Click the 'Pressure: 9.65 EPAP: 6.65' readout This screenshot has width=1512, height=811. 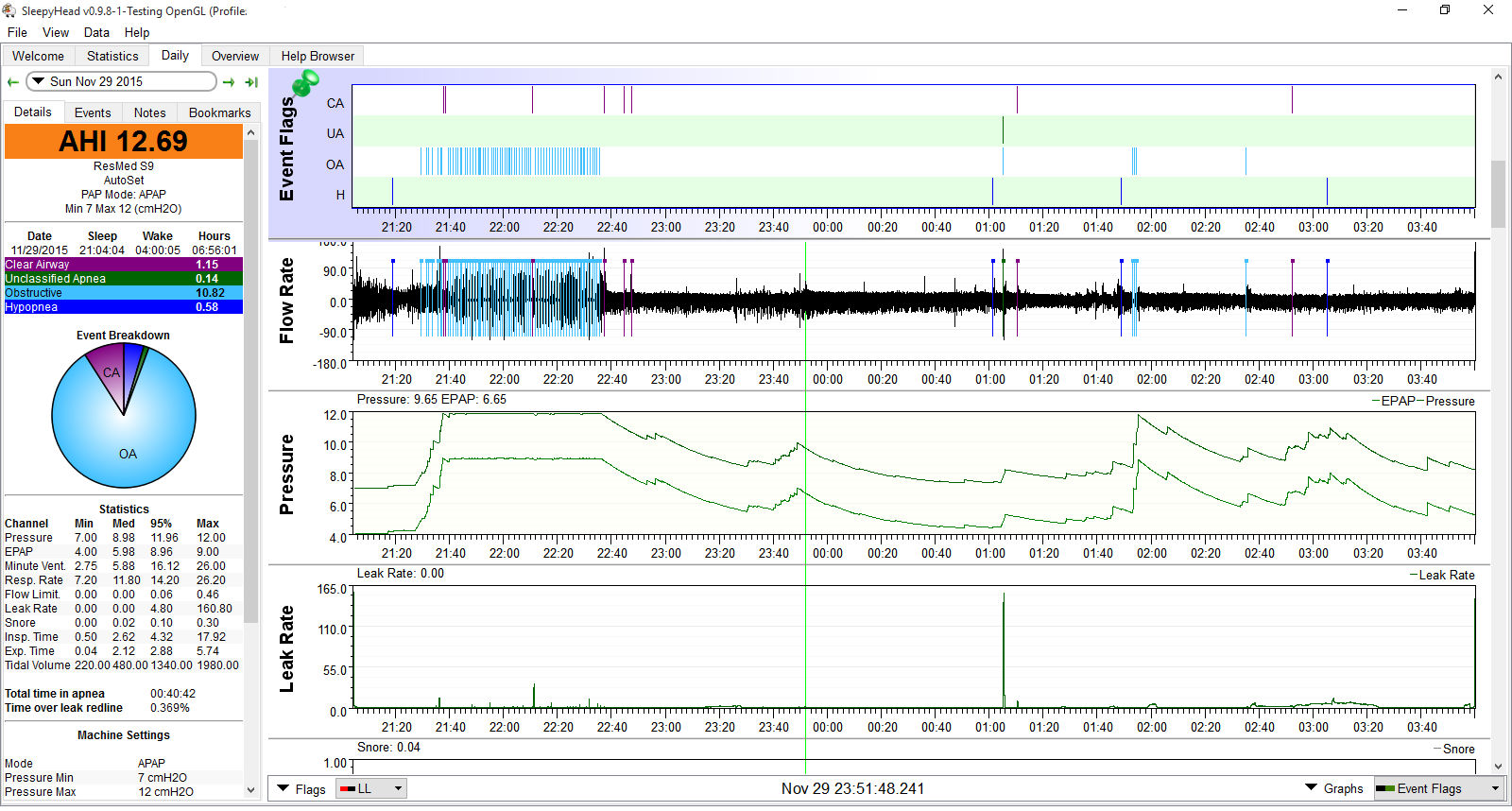[x=431, y=399]
